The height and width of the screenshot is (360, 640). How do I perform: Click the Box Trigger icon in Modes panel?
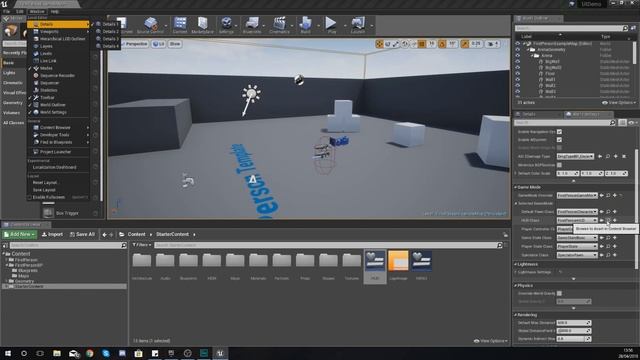(x=48, y=213)
